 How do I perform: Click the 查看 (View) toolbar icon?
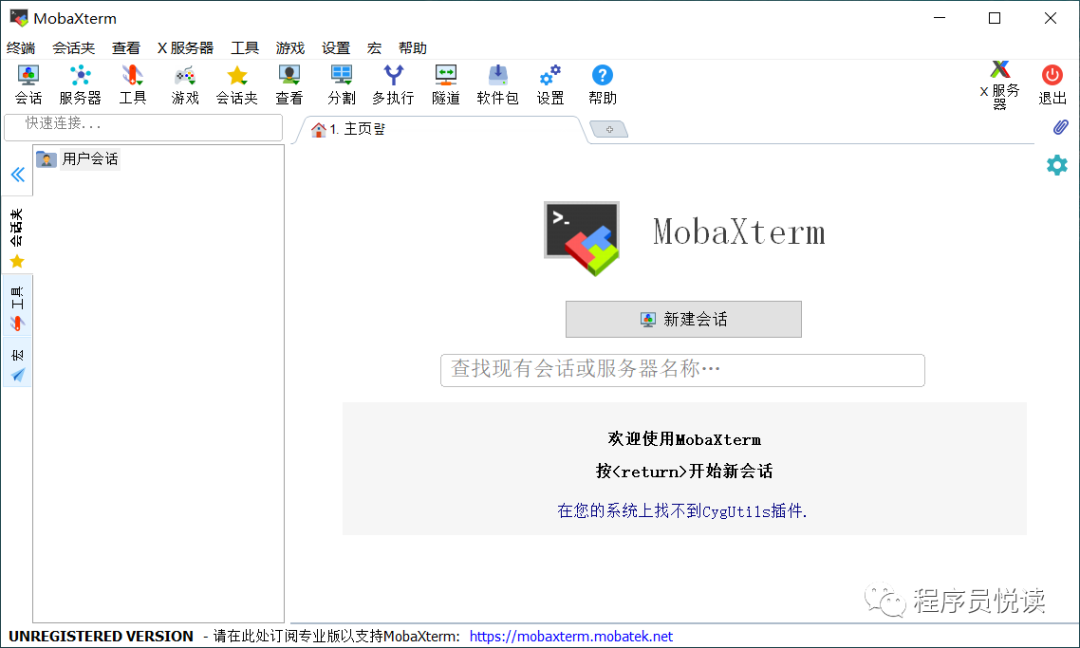pos(289,85)
